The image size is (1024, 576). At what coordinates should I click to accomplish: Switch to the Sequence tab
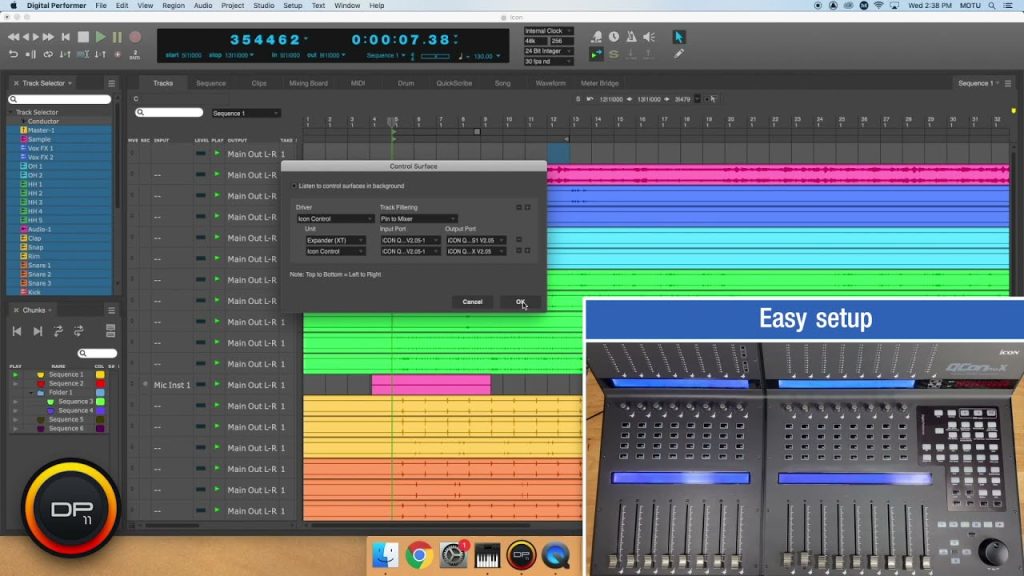pos(211,84)
